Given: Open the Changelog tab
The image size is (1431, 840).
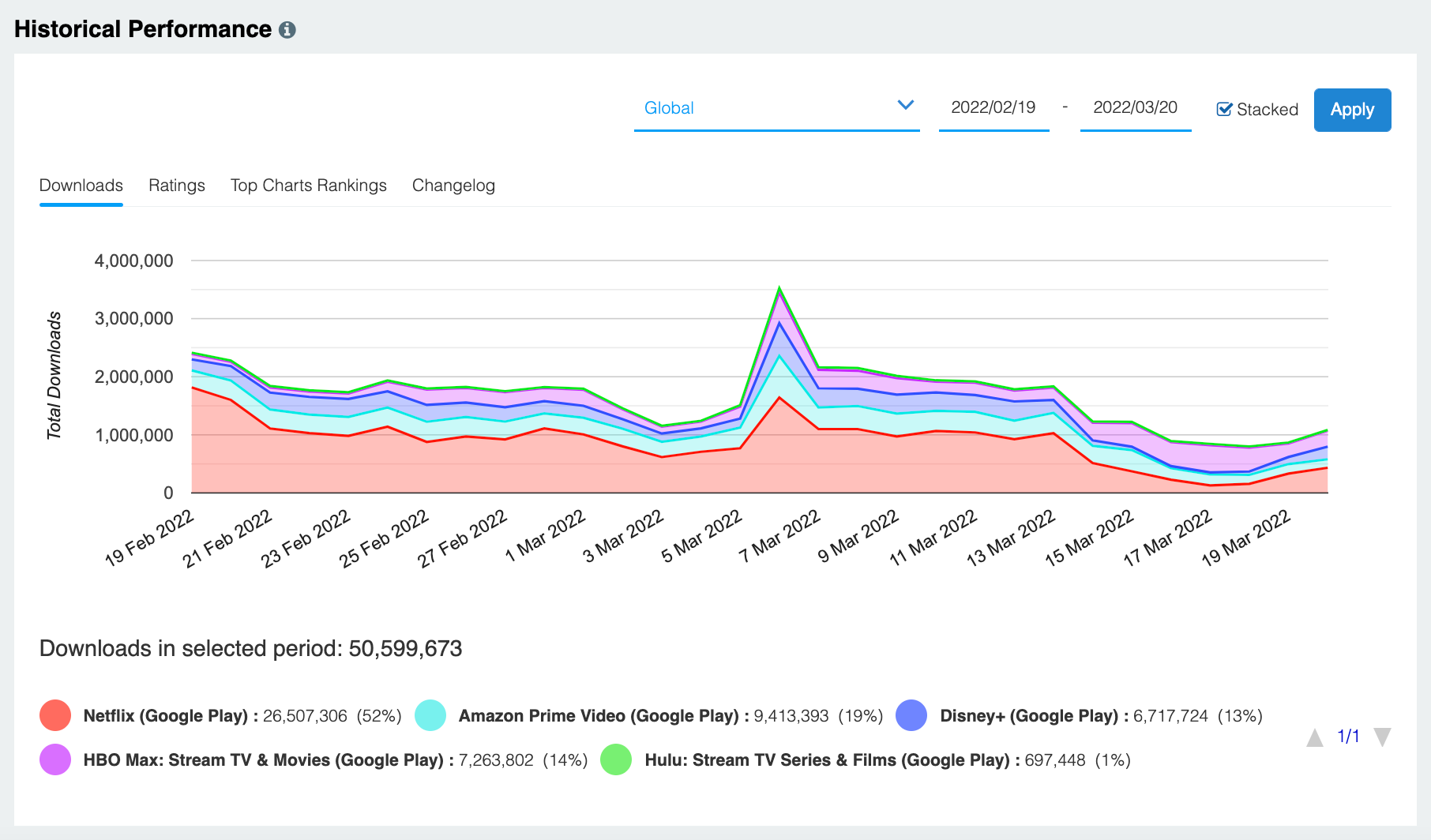Looking at the screenshot, I should [453, 186].
